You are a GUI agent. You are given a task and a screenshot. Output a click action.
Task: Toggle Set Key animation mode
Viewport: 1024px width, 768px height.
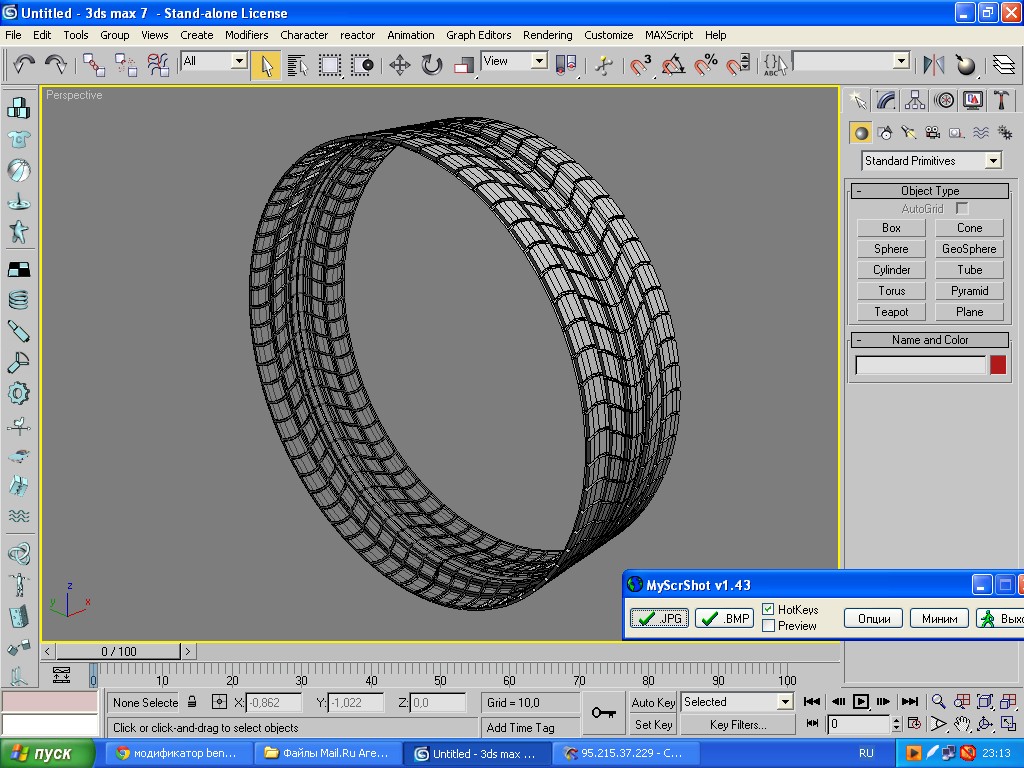(653, 724)
